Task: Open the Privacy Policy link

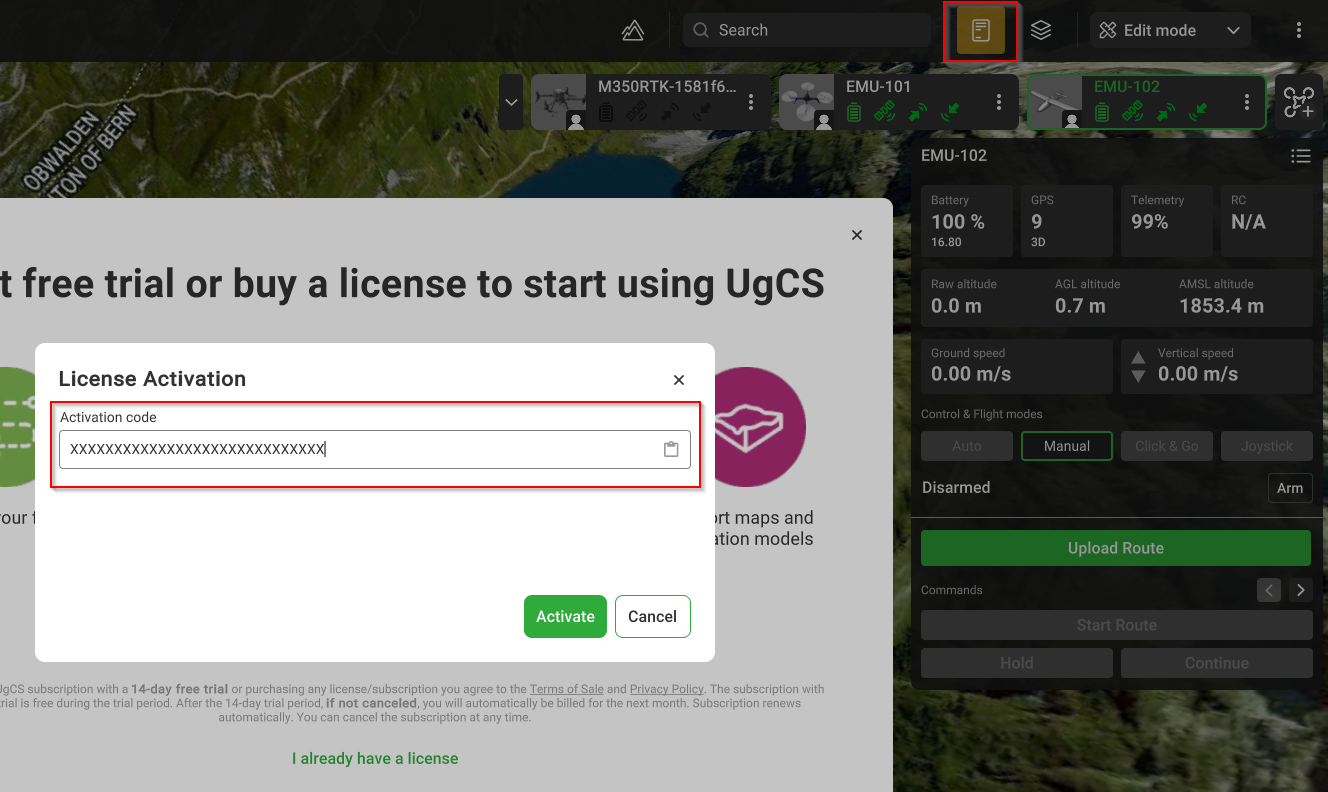Action: coord(667,689)
